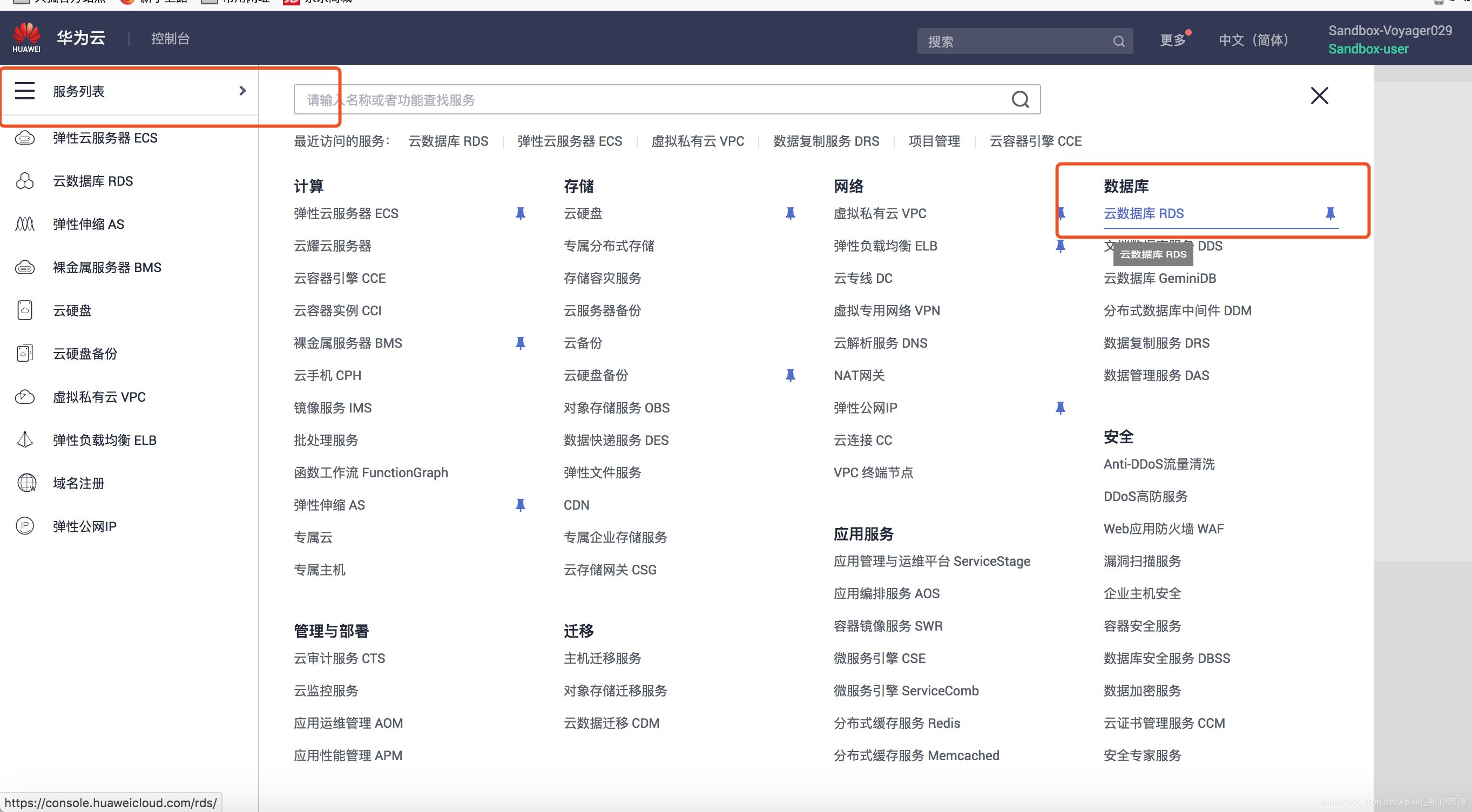Image resolution: width=1472 pixels, height=812 pixels.
Task: Click the 弹性公网IP sidebar icon
Action: (x=25, y=526)
